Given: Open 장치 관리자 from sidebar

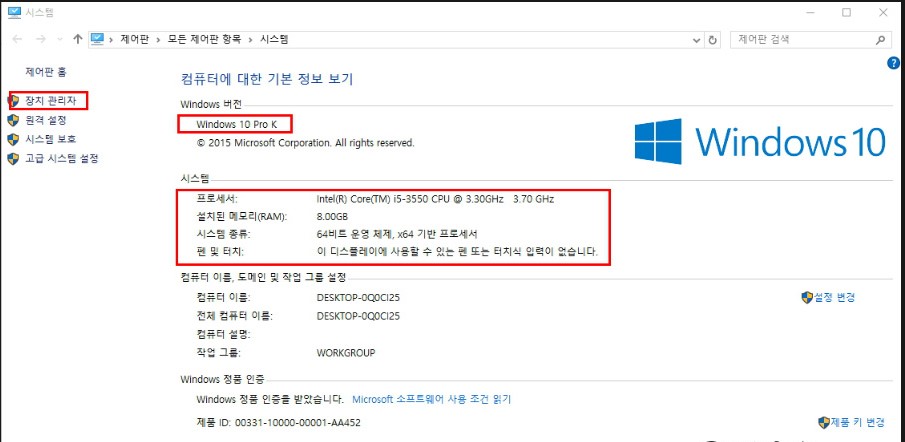Looking at the screenshot, I should (50, 101).
